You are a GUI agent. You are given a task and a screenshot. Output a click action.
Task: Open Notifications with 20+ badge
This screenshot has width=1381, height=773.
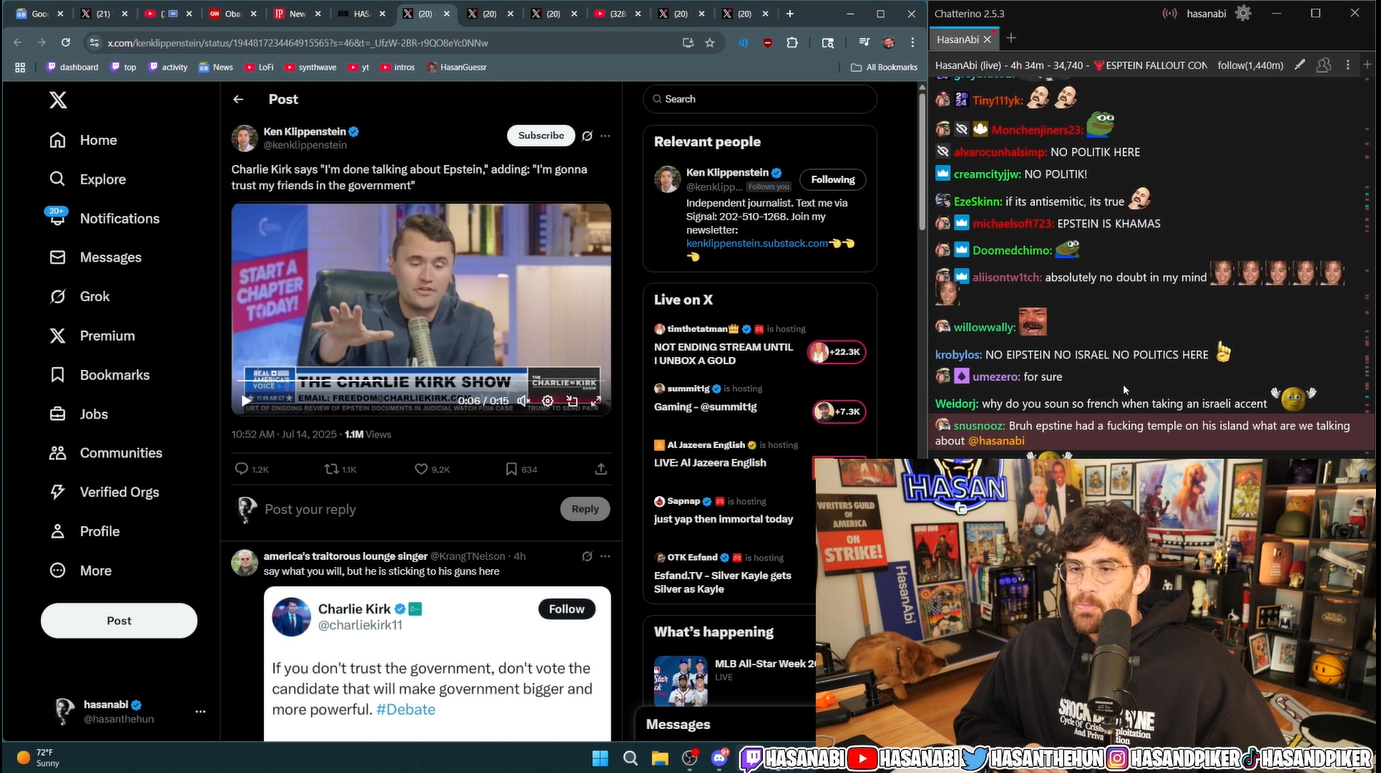pos(104,218)
